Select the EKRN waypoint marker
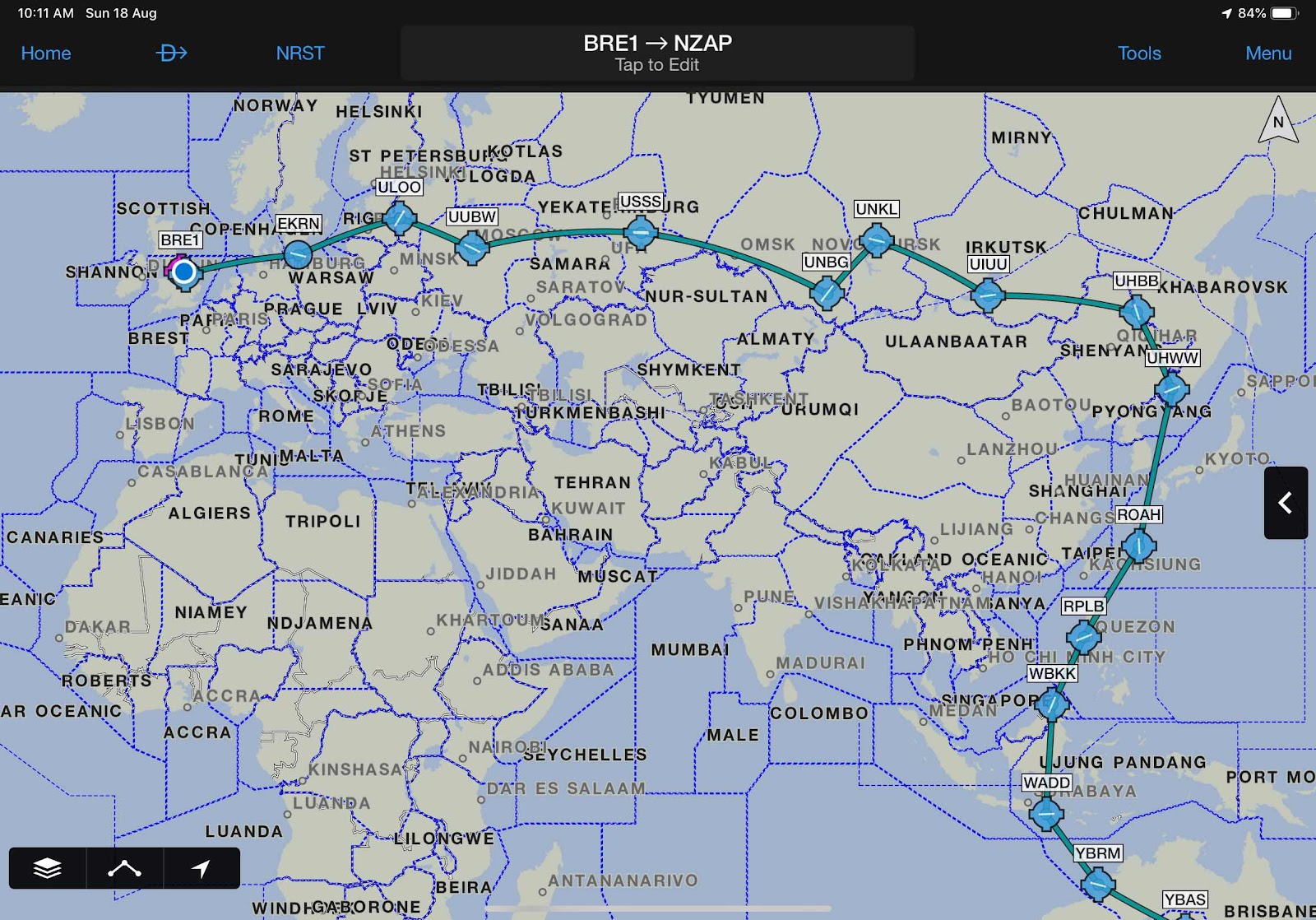Viewport: 1316px width, 920px height. click(x=298, y=253)
